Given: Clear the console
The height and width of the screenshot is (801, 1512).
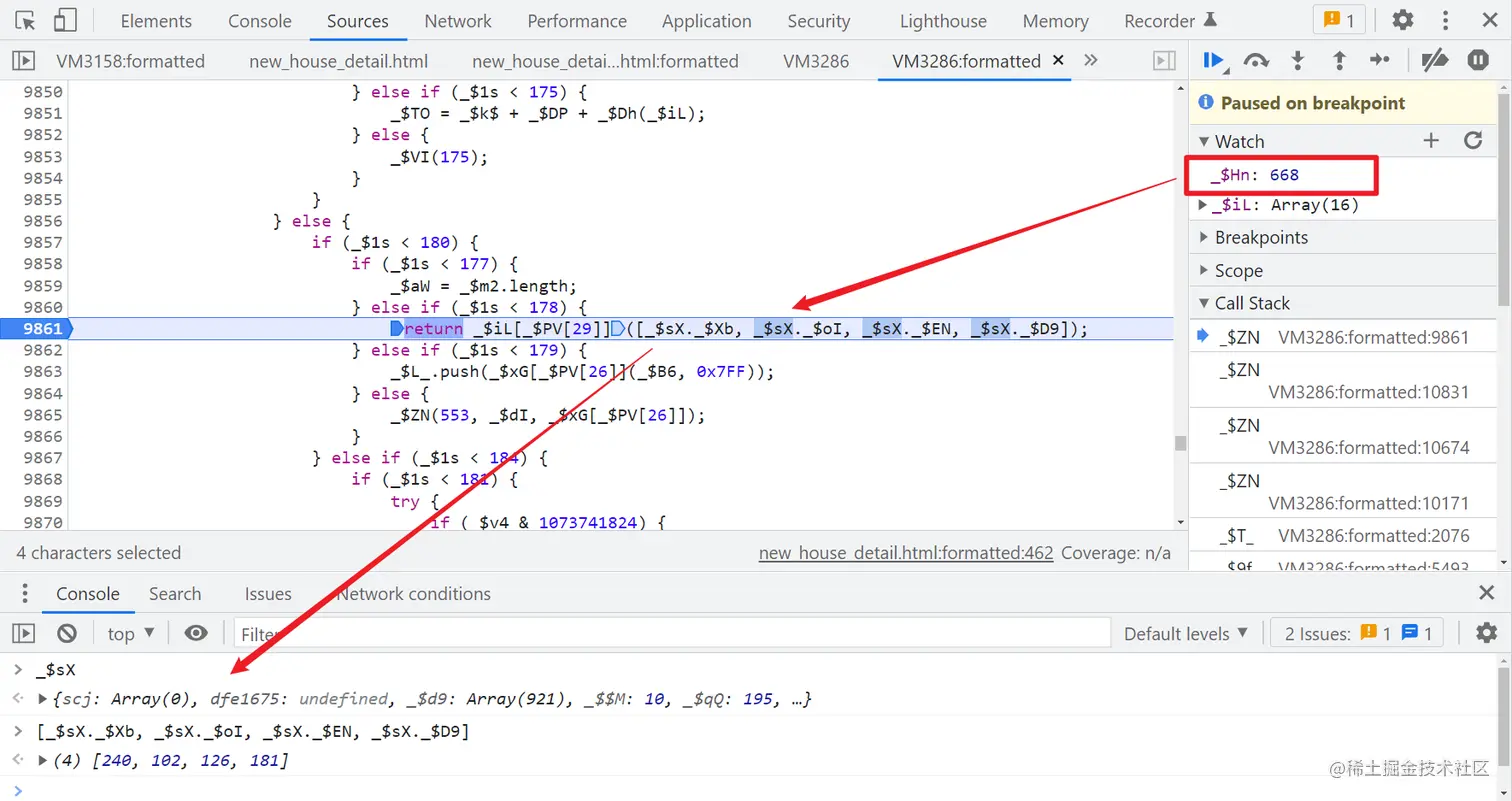Looking at the screenshot, I should [67, 633].
